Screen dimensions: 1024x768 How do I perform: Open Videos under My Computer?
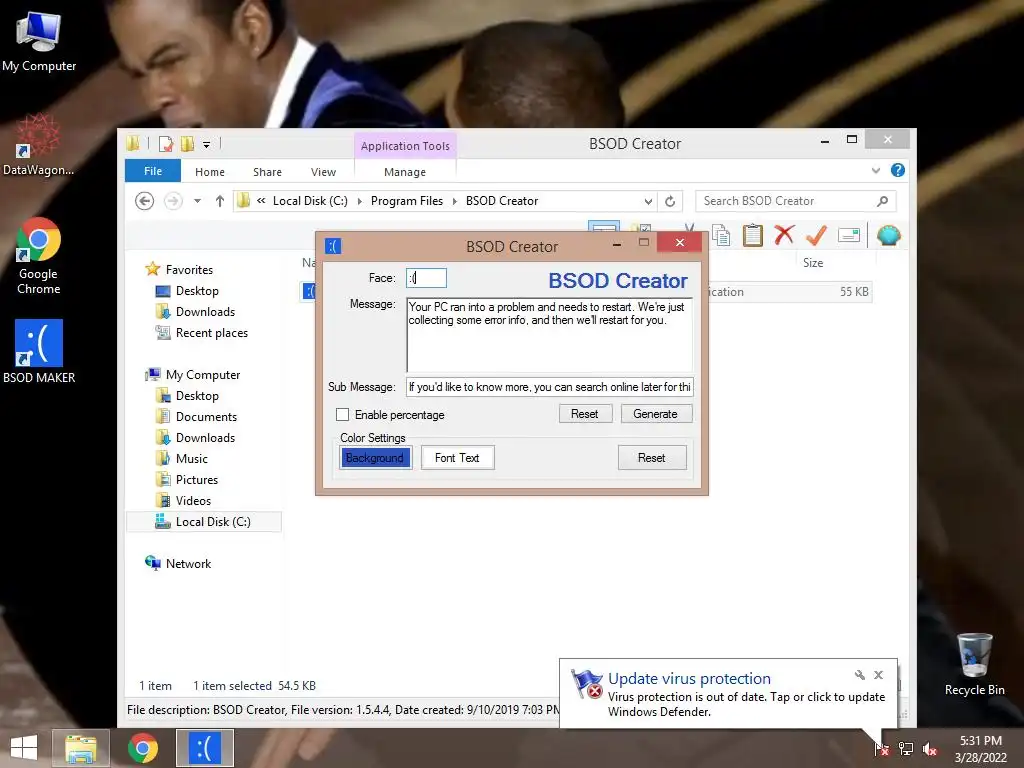tap(193, 500)
